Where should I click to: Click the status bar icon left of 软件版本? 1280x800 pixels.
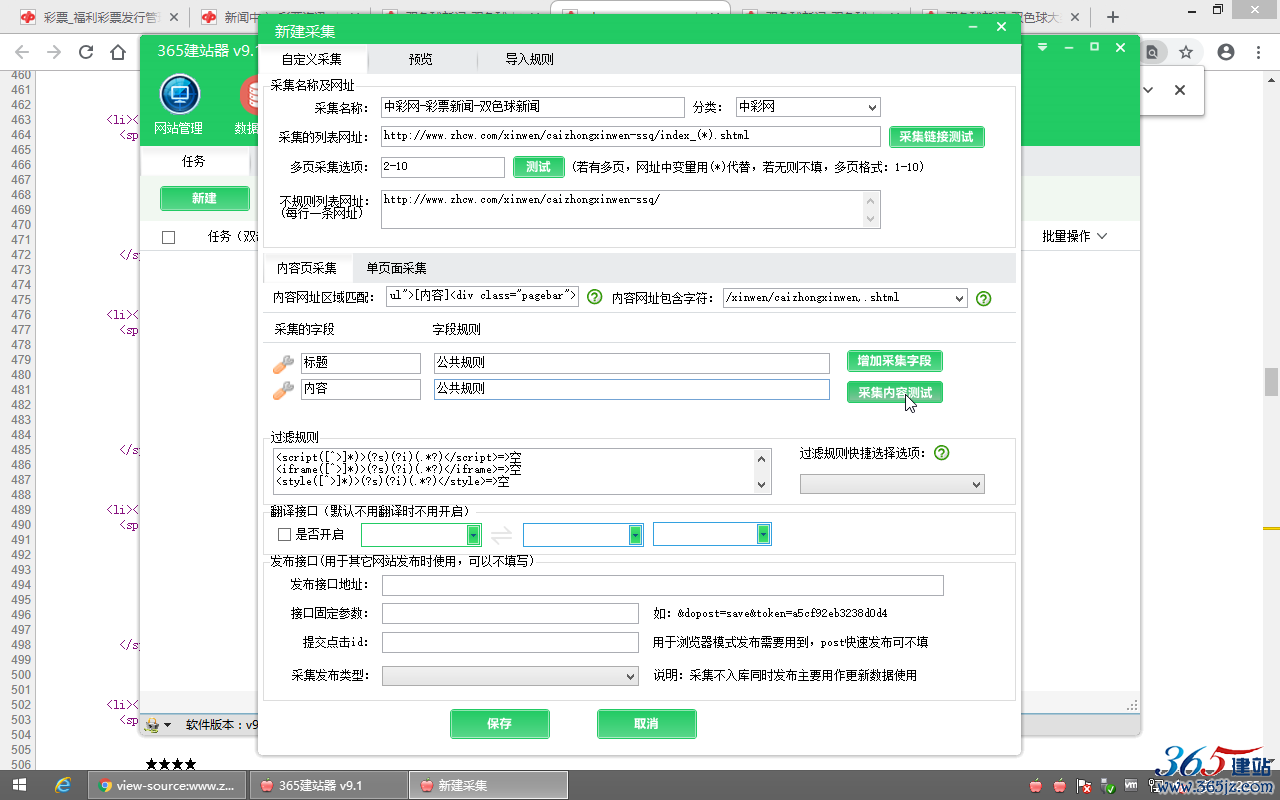coord(153,724)
